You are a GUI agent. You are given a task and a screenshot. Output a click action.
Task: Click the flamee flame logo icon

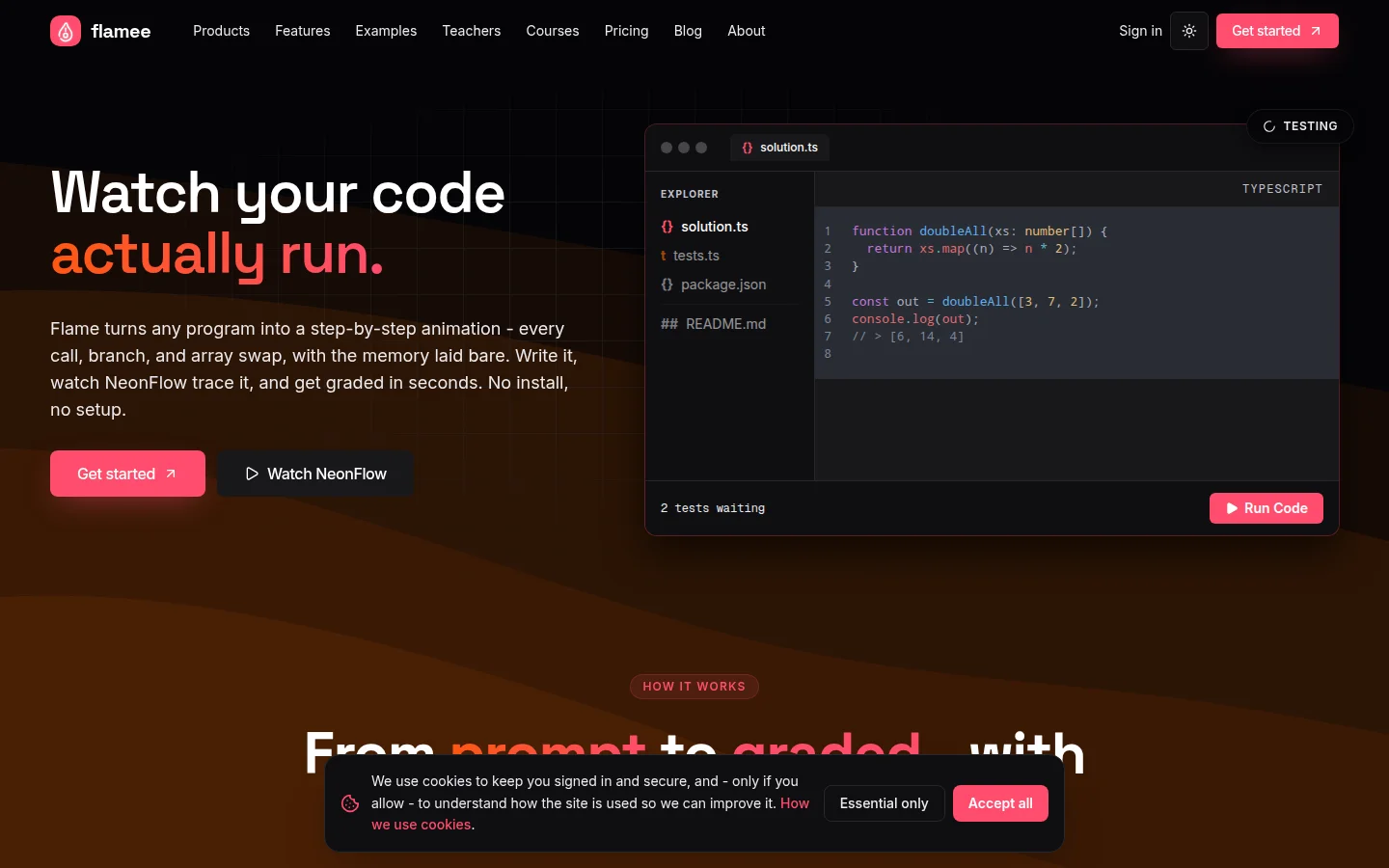point(66,31)
